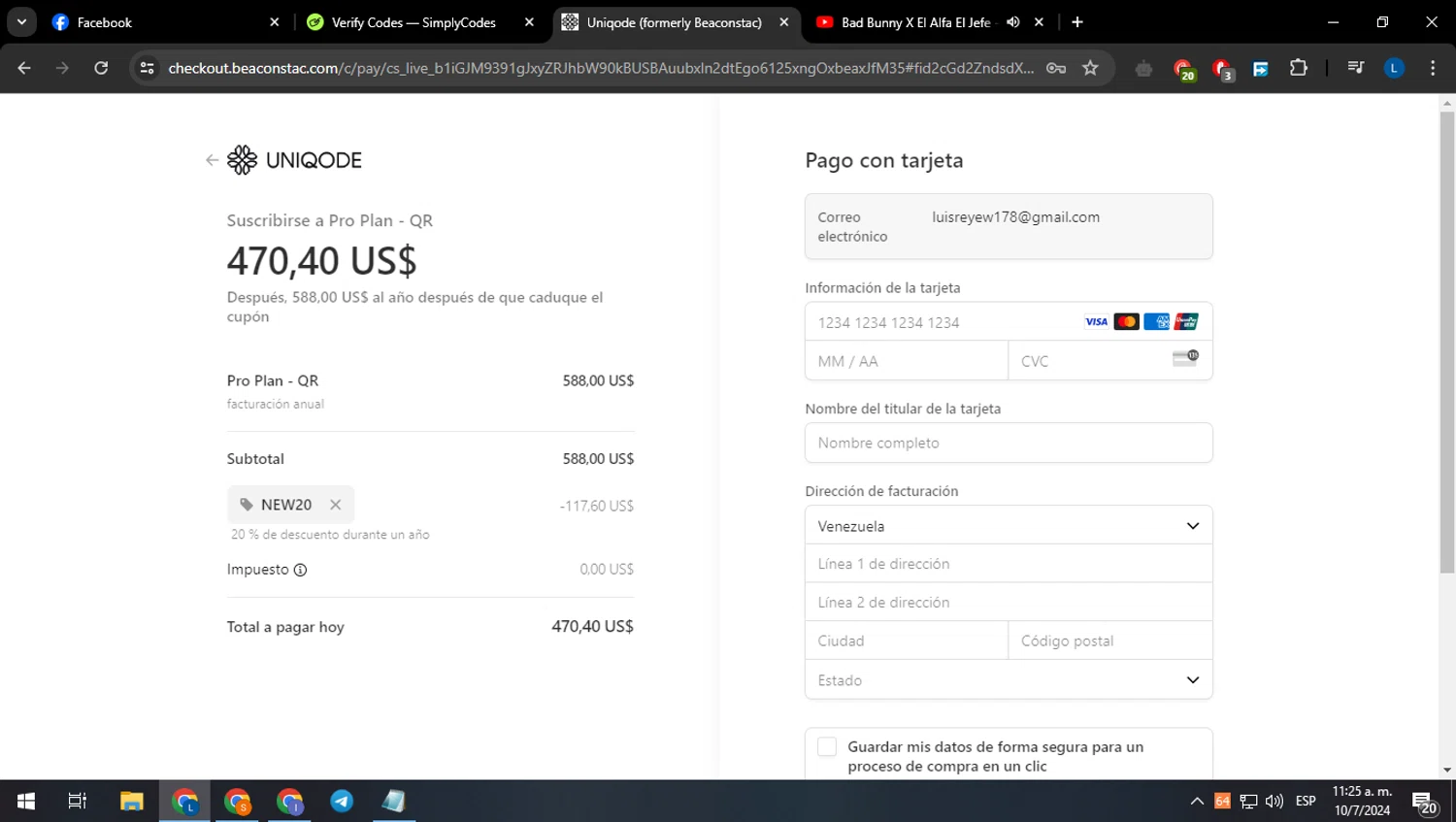Open the Extensions puzzle menu
The image size is (1456, 822).
(x=1299, y=68)
